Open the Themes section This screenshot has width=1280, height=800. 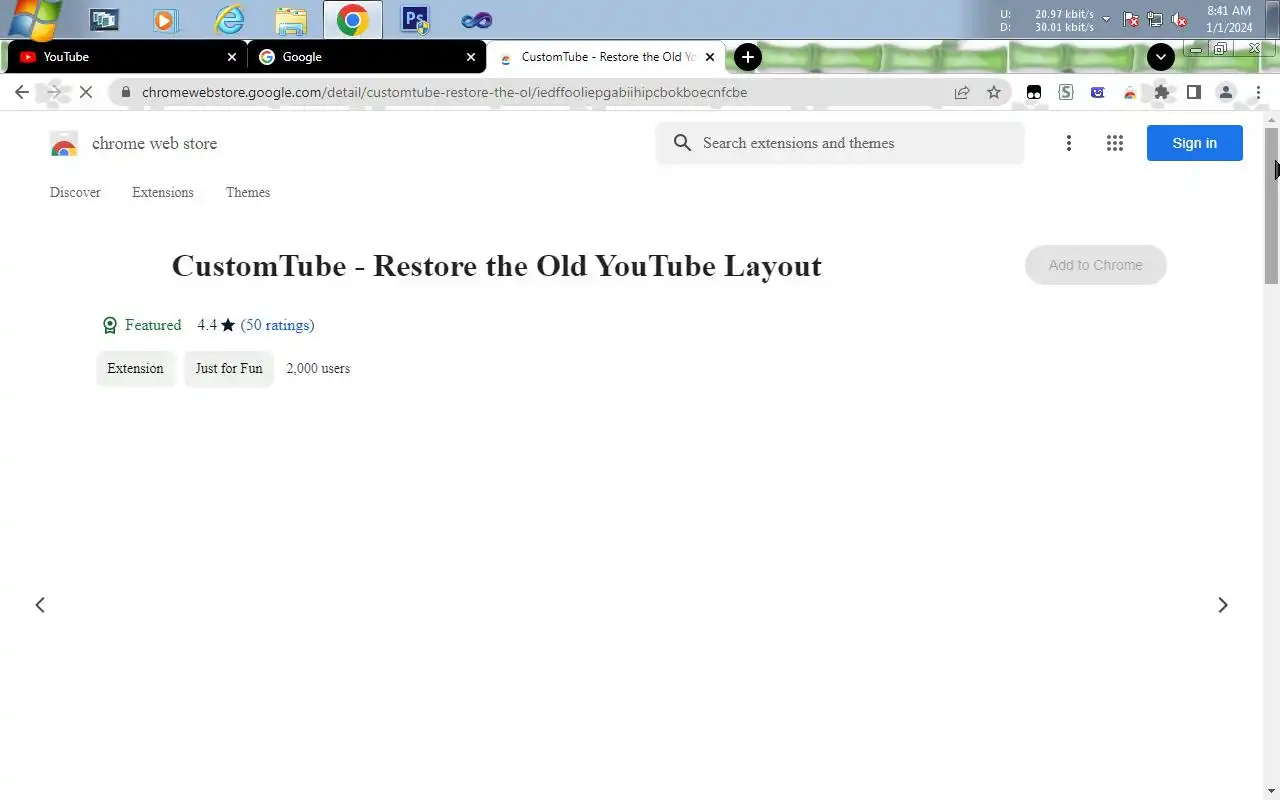tap(248, 192)
